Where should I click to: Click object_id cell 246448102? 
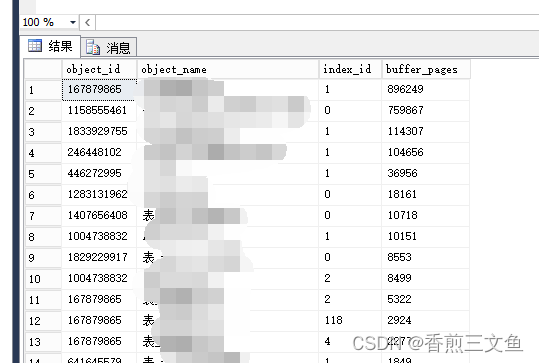(x=99, y=153)
